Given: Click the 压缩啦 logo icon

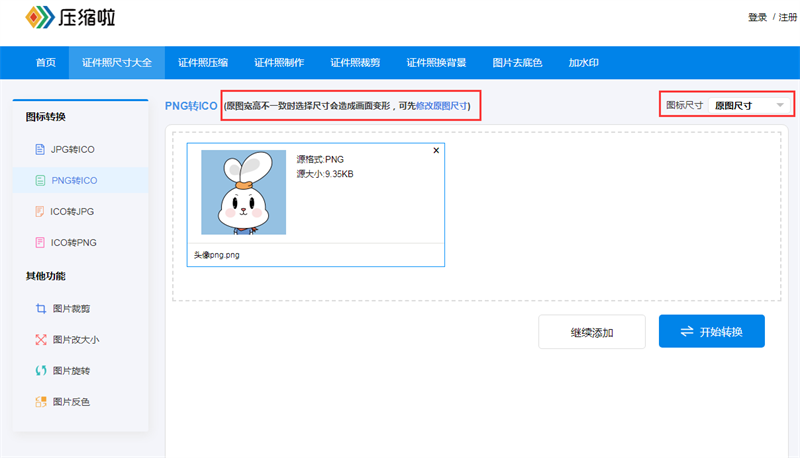Looking at the screenshot, I should point(40,17).
